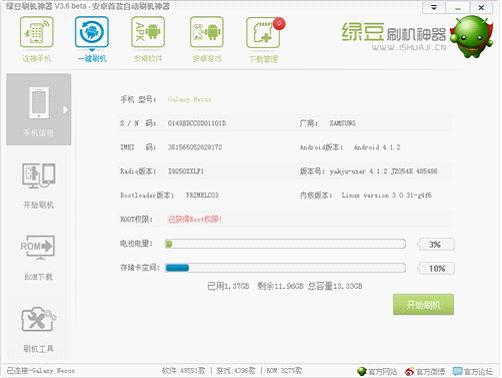Click the red download count badge
Image resolution: width=502 pixels, height=378 pixels.
pyautogui.click(x=279, y=24)
